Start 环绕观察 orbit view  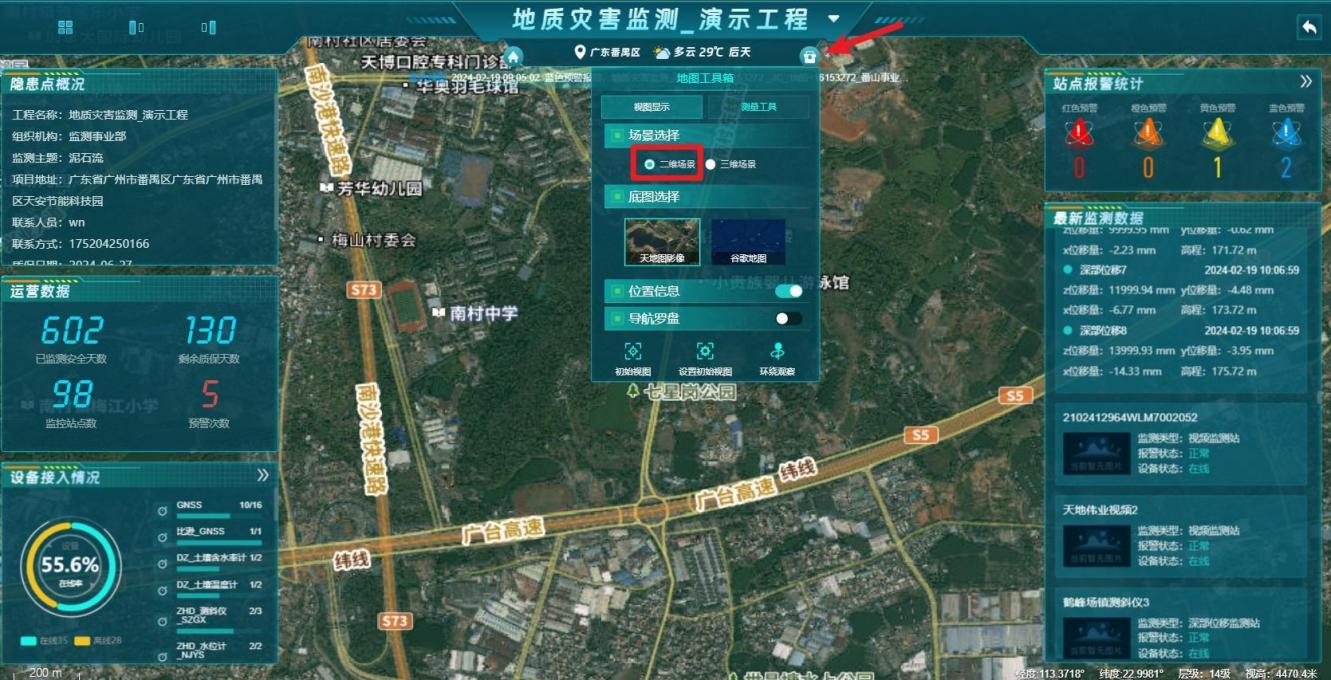(777, 352)
